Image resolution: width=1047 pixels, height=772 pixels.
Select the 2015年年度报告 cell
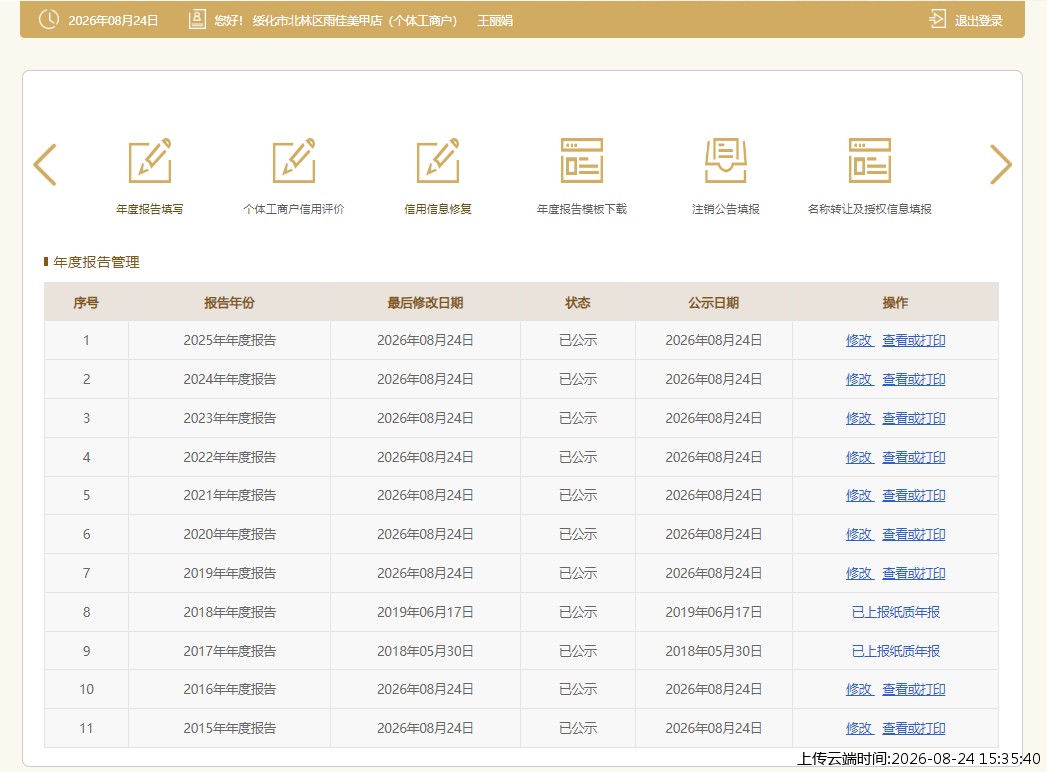tap(230, 728)
